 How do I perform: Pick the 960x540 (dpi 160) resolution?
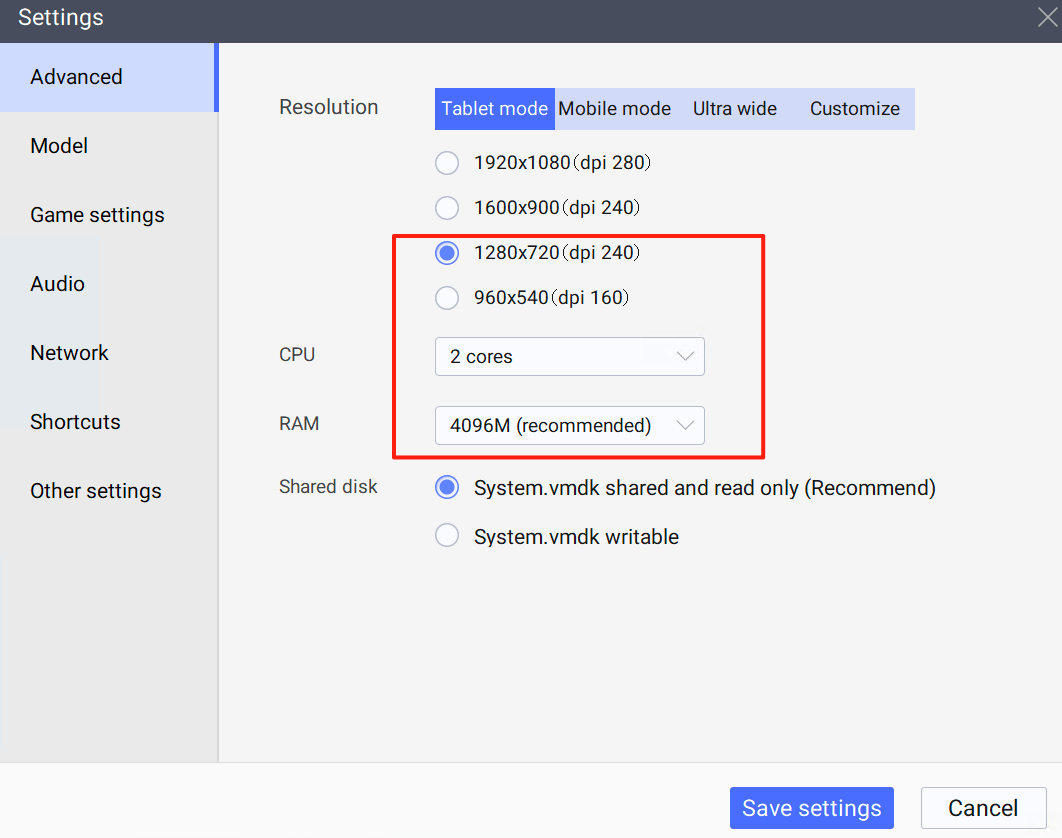tap(447, 298)
